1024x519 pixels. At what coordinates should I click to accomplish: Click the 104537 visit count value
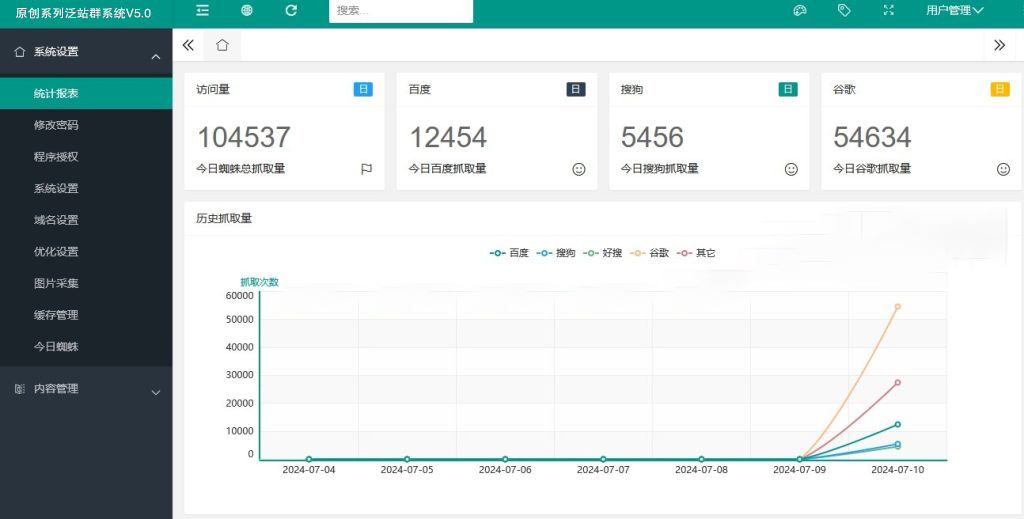click(244, 137)
